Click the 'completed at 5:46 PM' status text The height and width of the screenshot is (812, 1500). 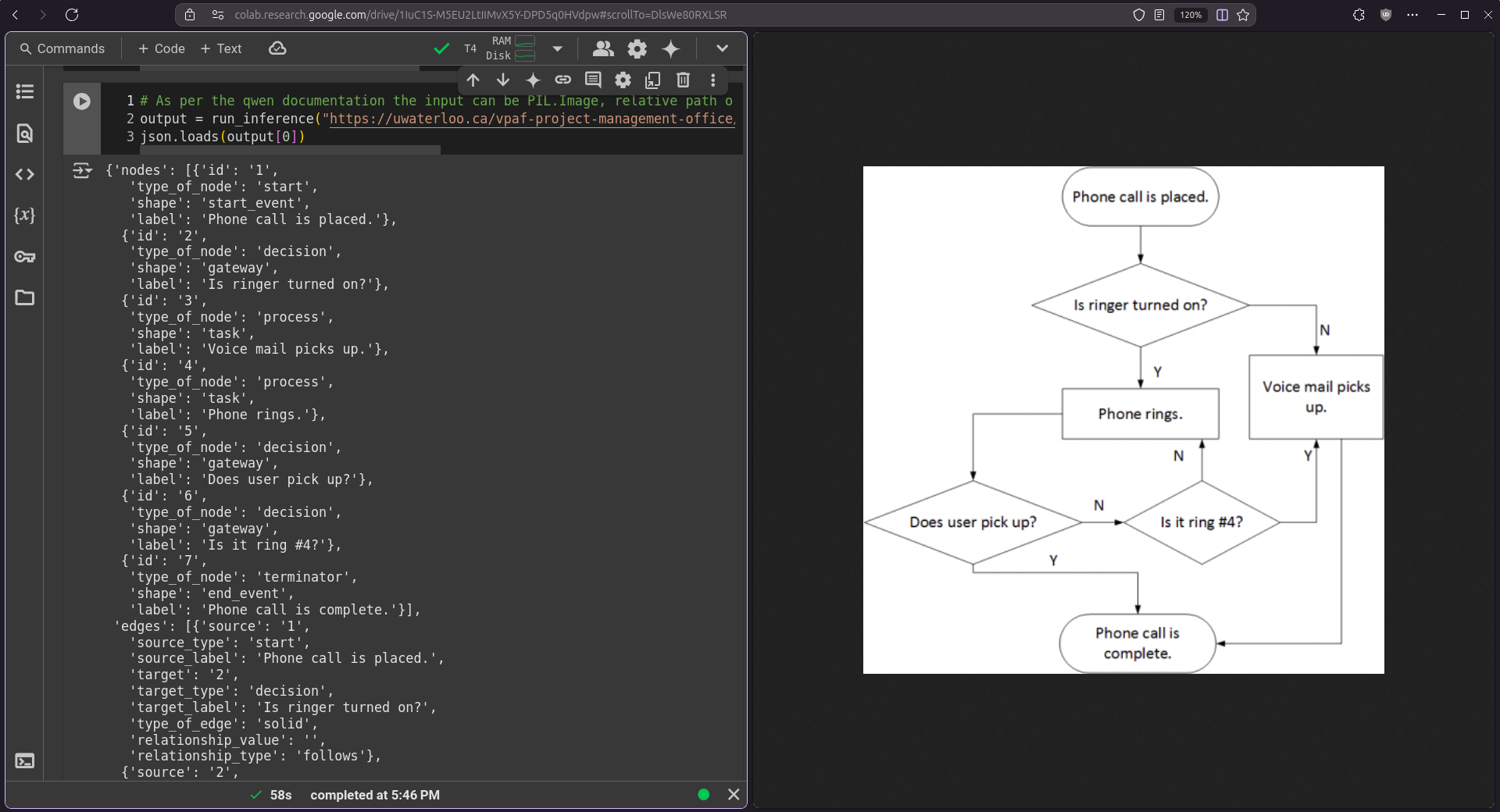[375, 795]
